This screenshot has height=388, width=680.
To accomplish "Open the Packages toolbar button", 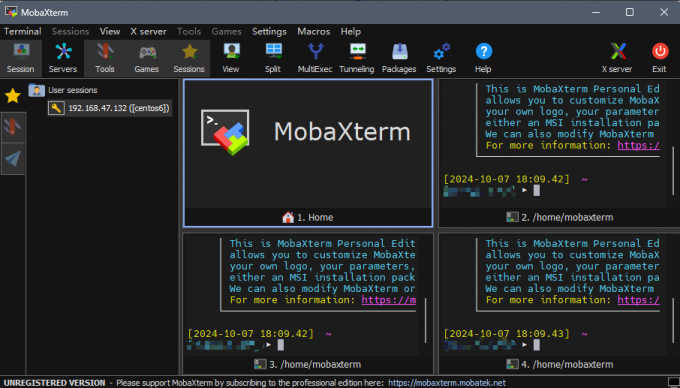I will click(399, 59).
